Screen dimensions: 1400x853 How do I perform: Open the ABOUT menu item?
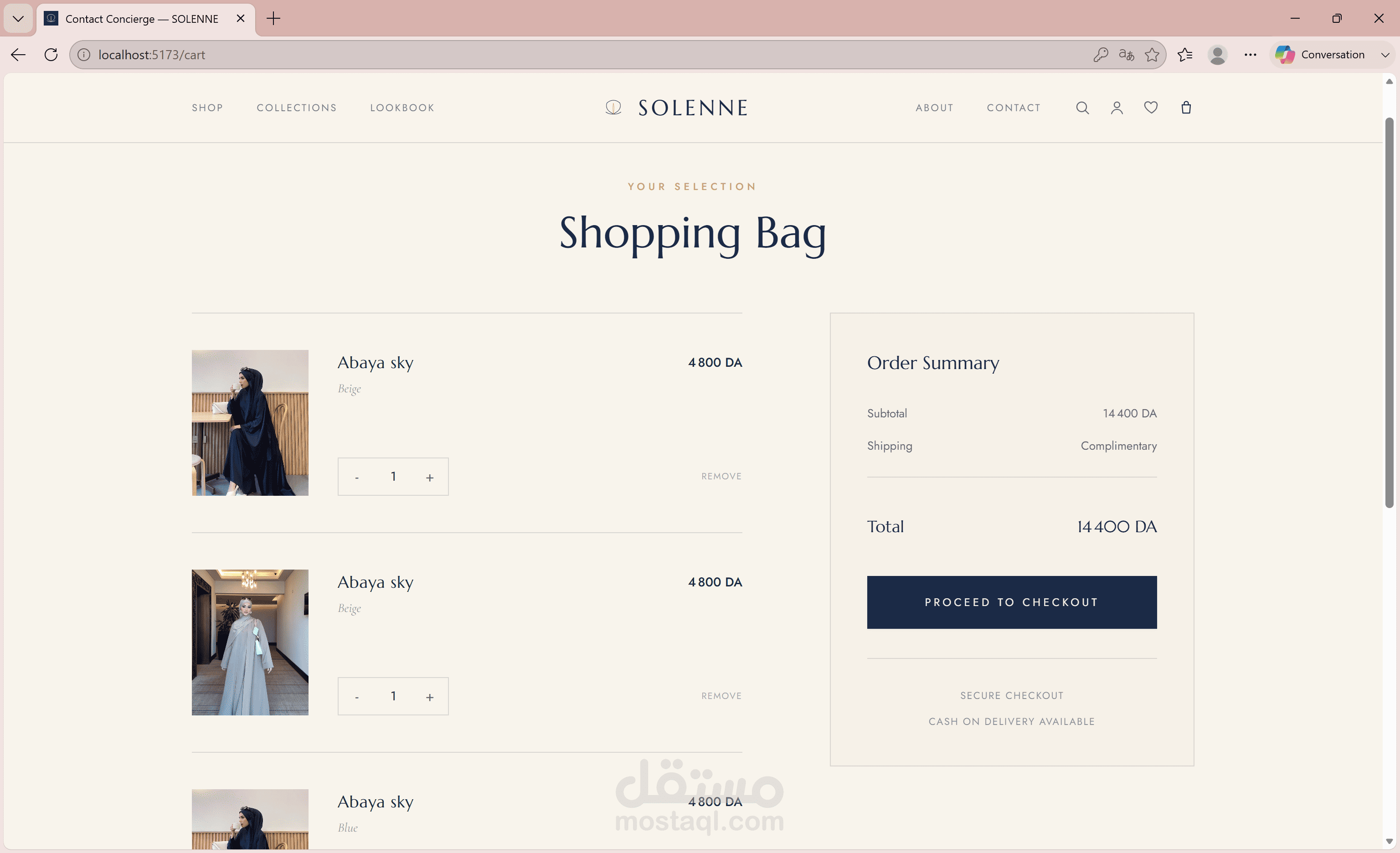pyautogui.click(x=935, y=108)
